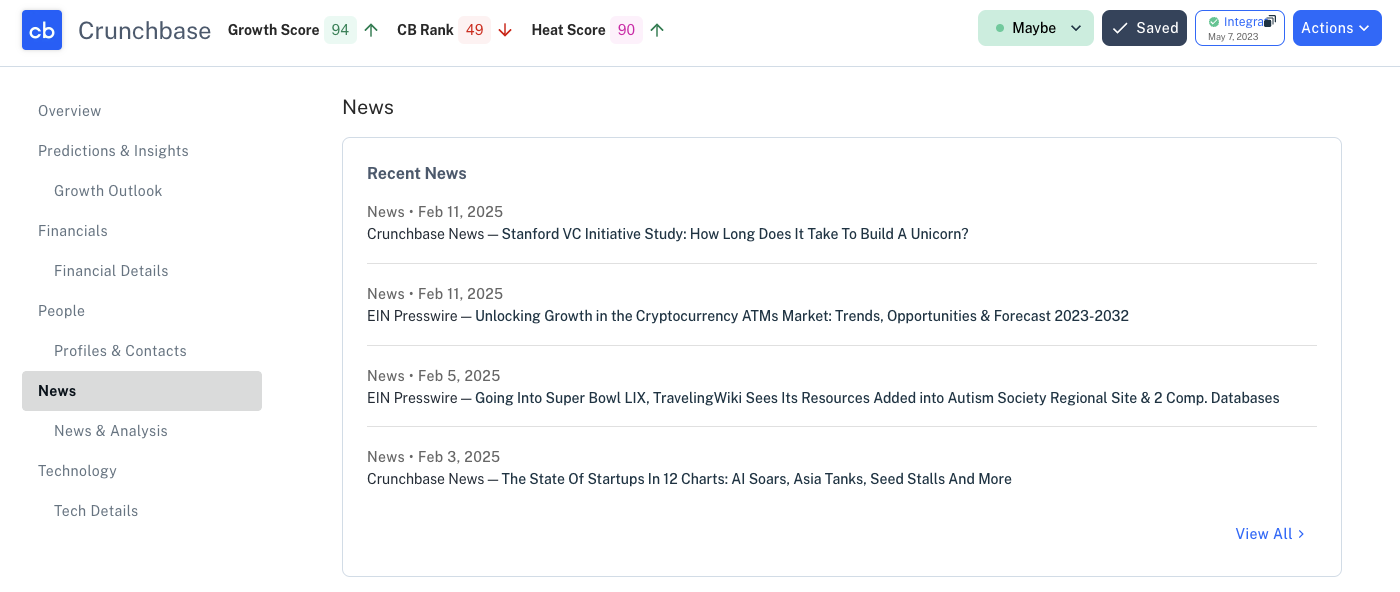Open Predictions & Insights section

(x=113, y=151)
